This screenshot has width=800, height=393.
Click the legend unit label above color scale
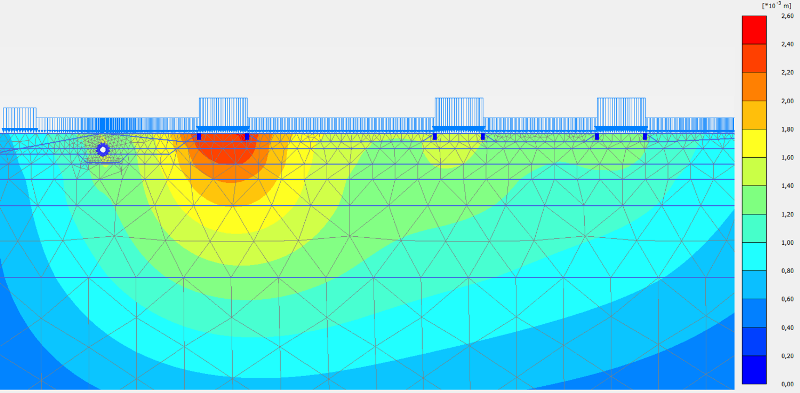point(777,6)
